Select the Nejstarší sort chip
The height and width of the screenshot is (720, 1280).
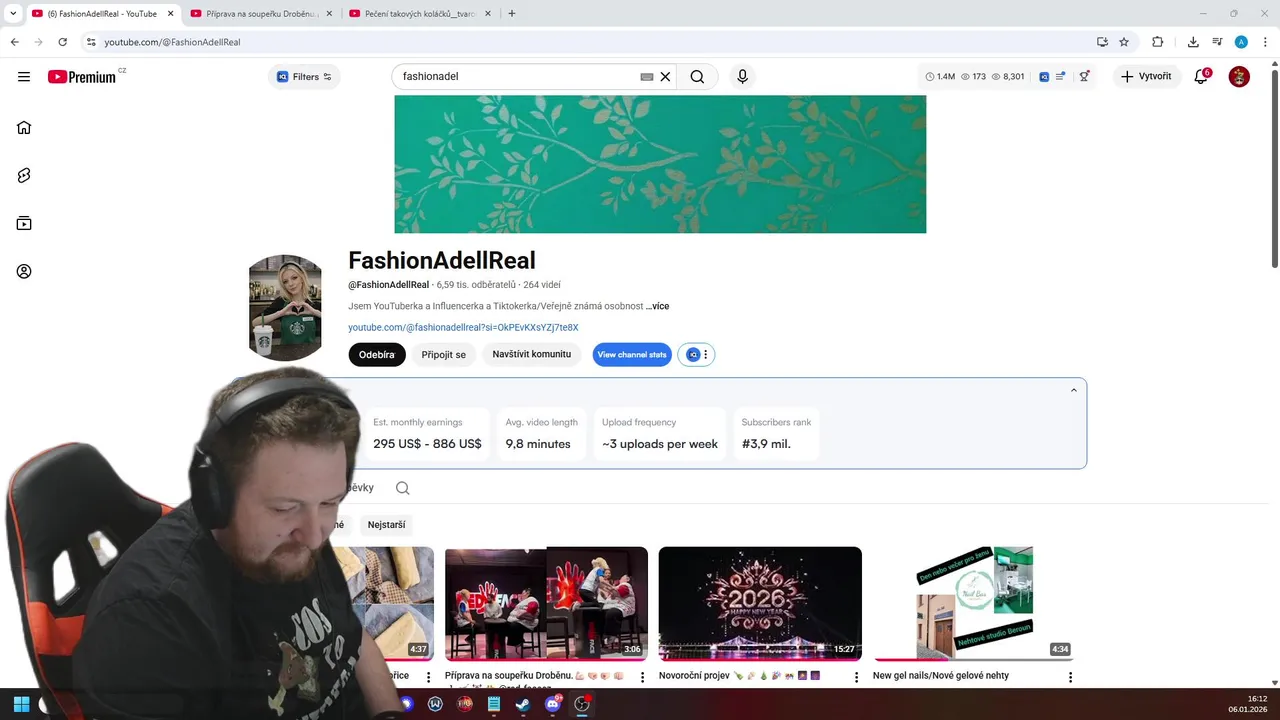(x=386, y=525)
